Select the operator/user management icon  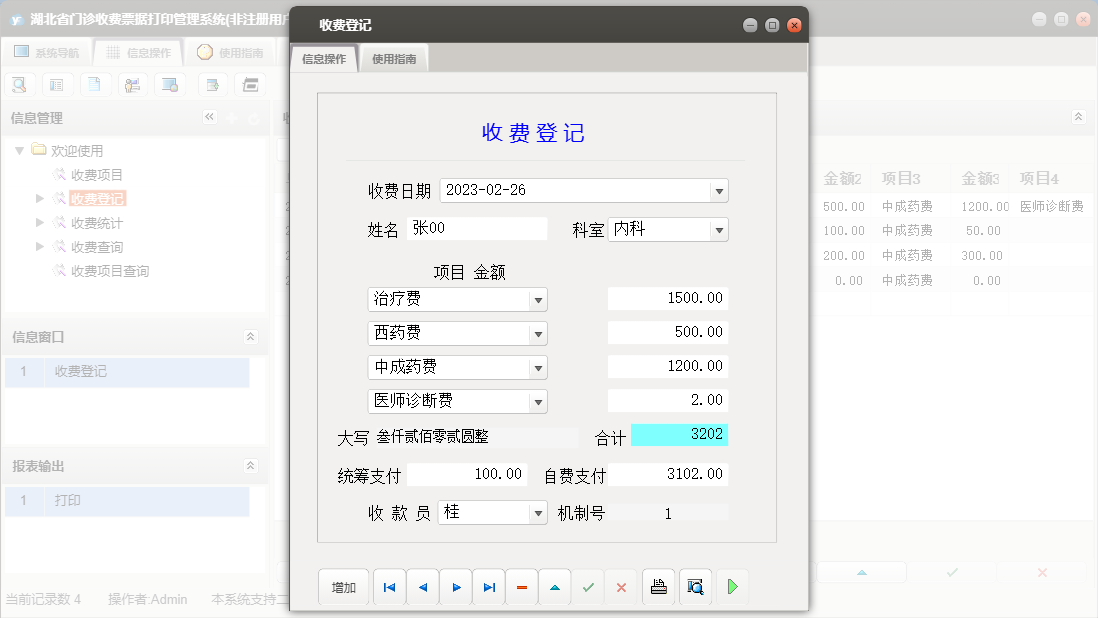pos(133,84)
